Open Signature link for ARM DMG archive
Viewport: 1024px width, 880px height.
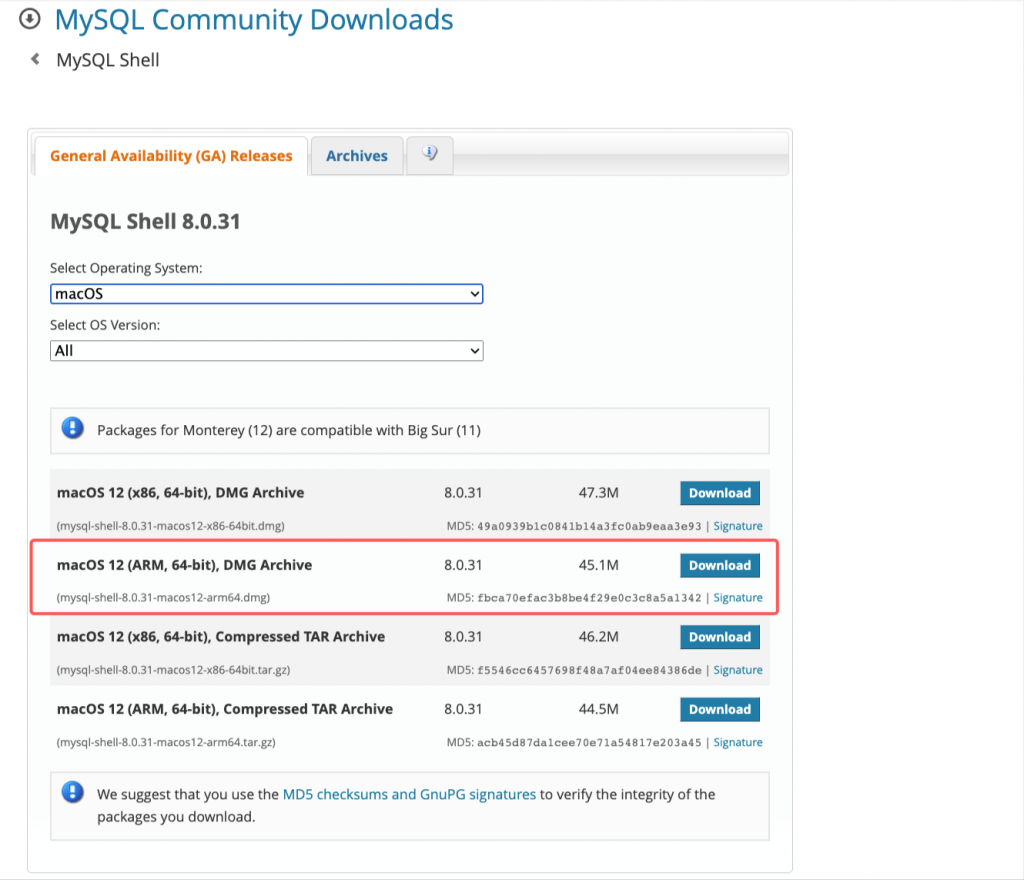(x=738, y=598)
